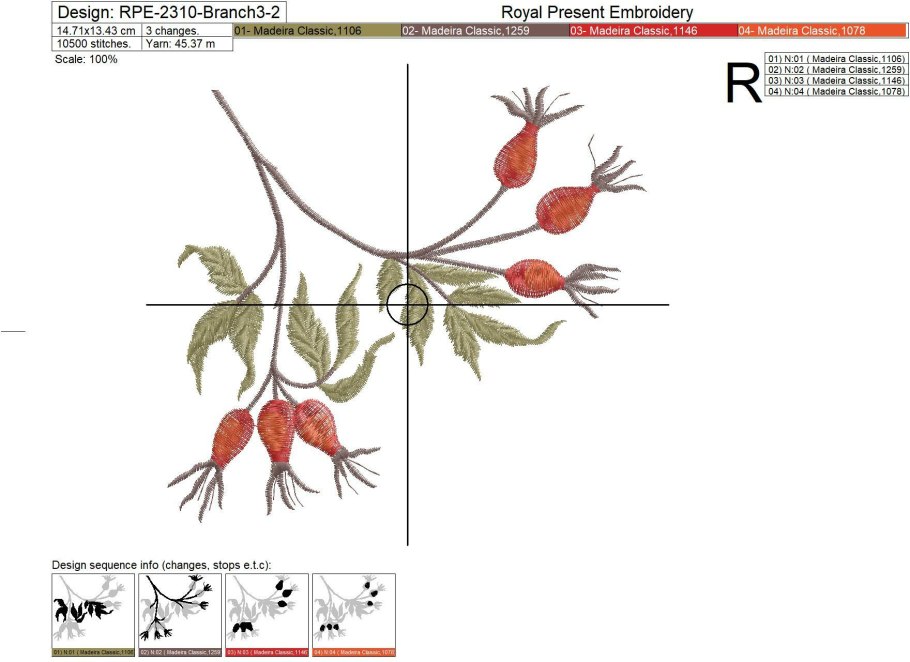
Task: Click the Yarn 45.37 m cell
Action: coord(188,44)
